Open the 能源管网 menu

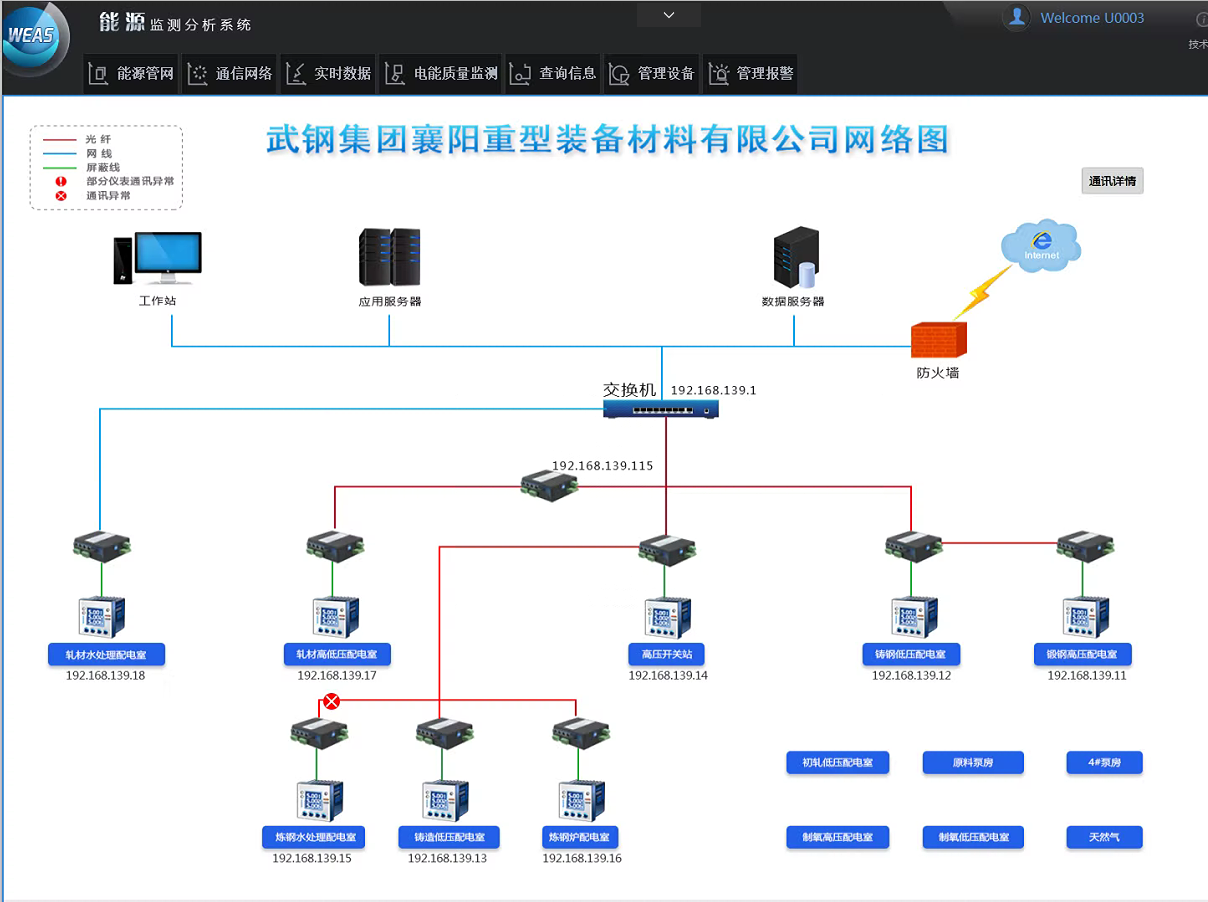132,74
